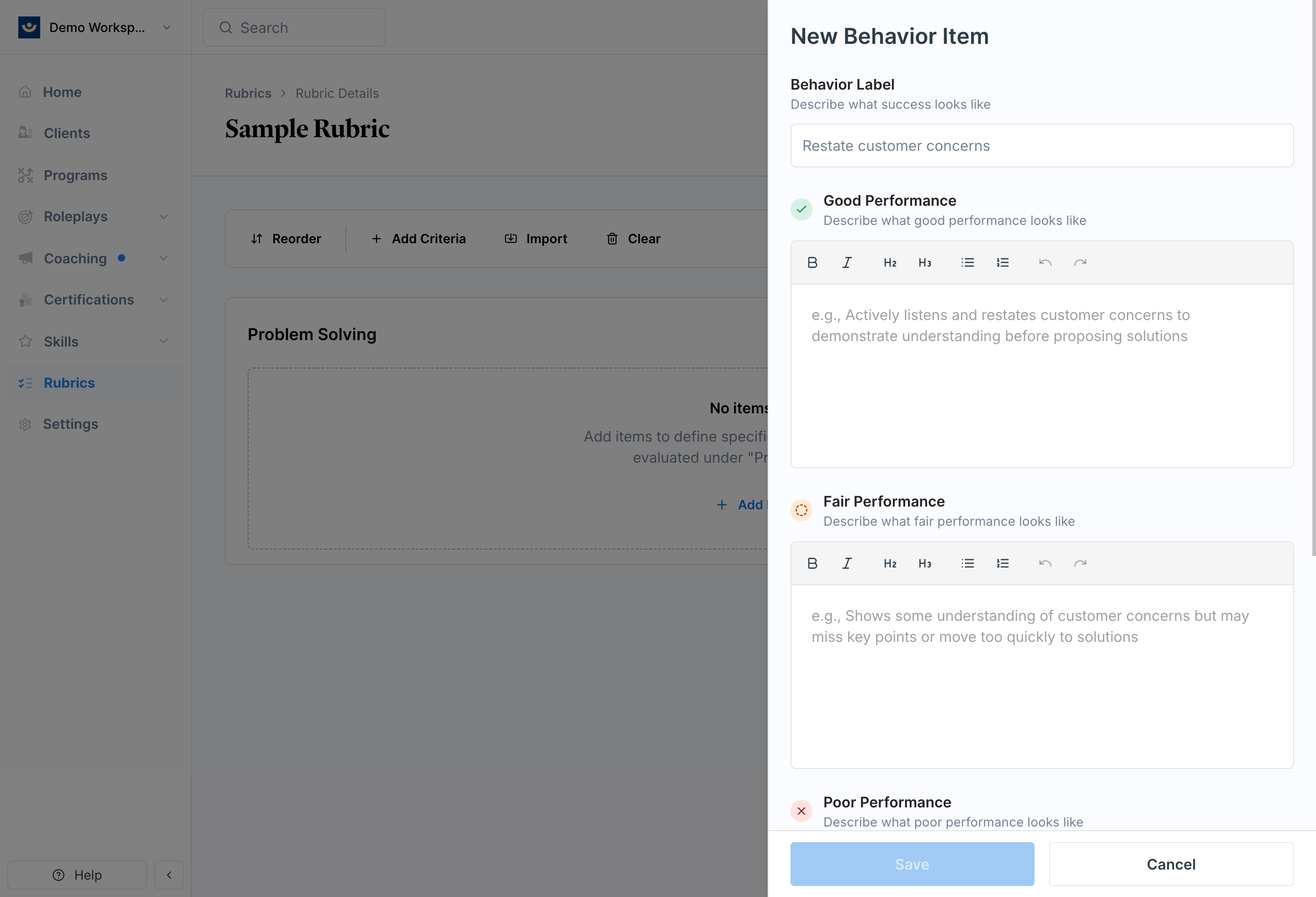Click the workspace logo icon
The height and width of the screenshot is (897, 1316).
pos(29,27)
